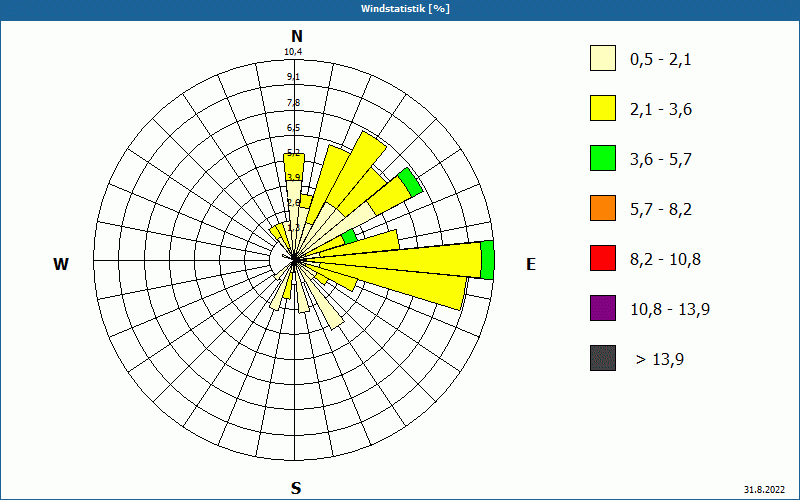Click the W compass label

pyautogui.click(x=61, y=264)
